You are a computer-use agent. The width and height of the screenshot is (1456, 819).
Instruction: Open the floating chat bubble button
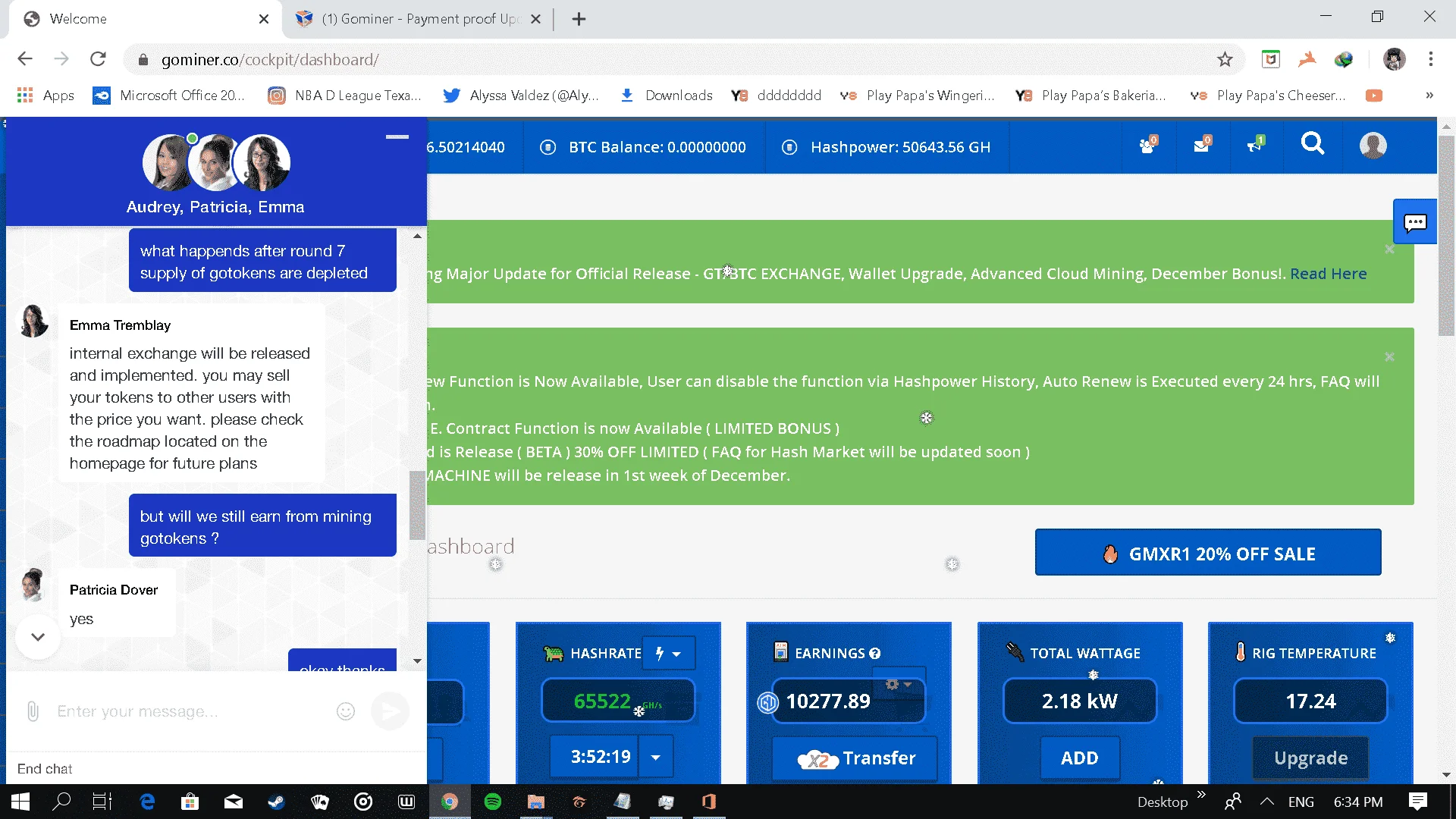click(x=1415, y=222)
